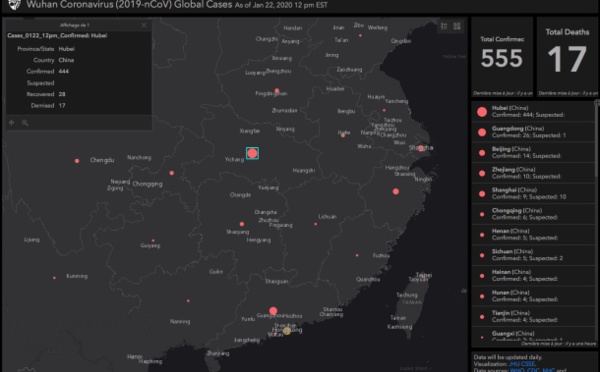This screenshot has width=600, height=372.
Task: Click the zoom-to magnifier icon in popup
Action: pyautogui.click(x=25, y=123)
